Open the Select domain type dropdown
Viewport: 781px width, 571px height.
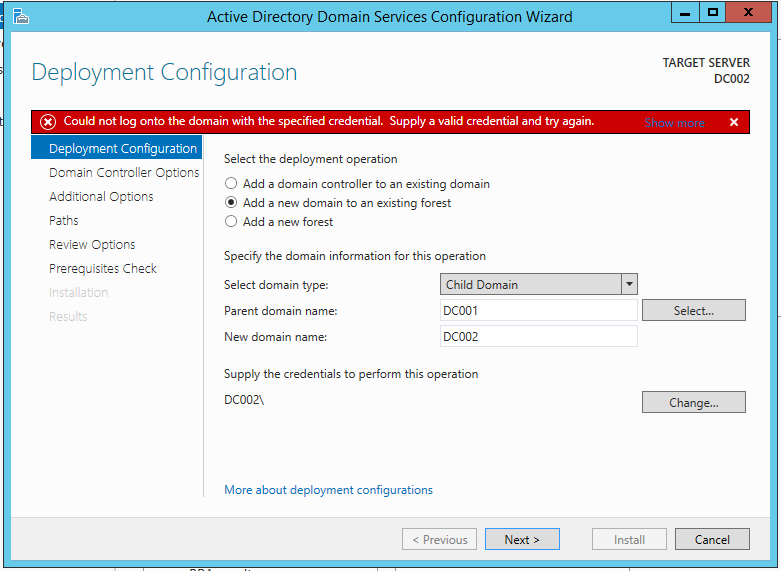click(538, 285)
